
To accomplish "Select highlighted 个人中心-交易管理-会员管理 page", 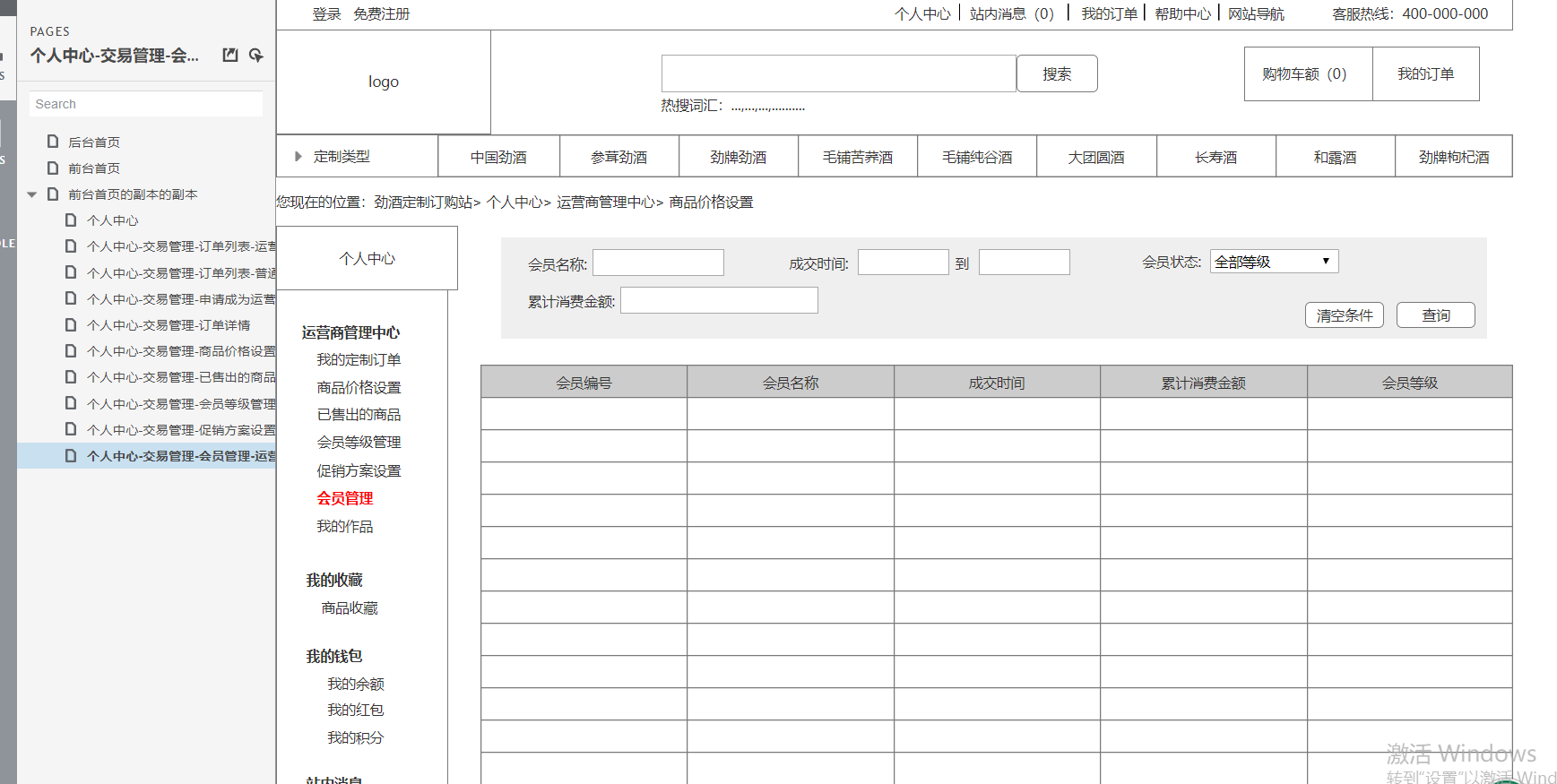I will pos(147,456).
